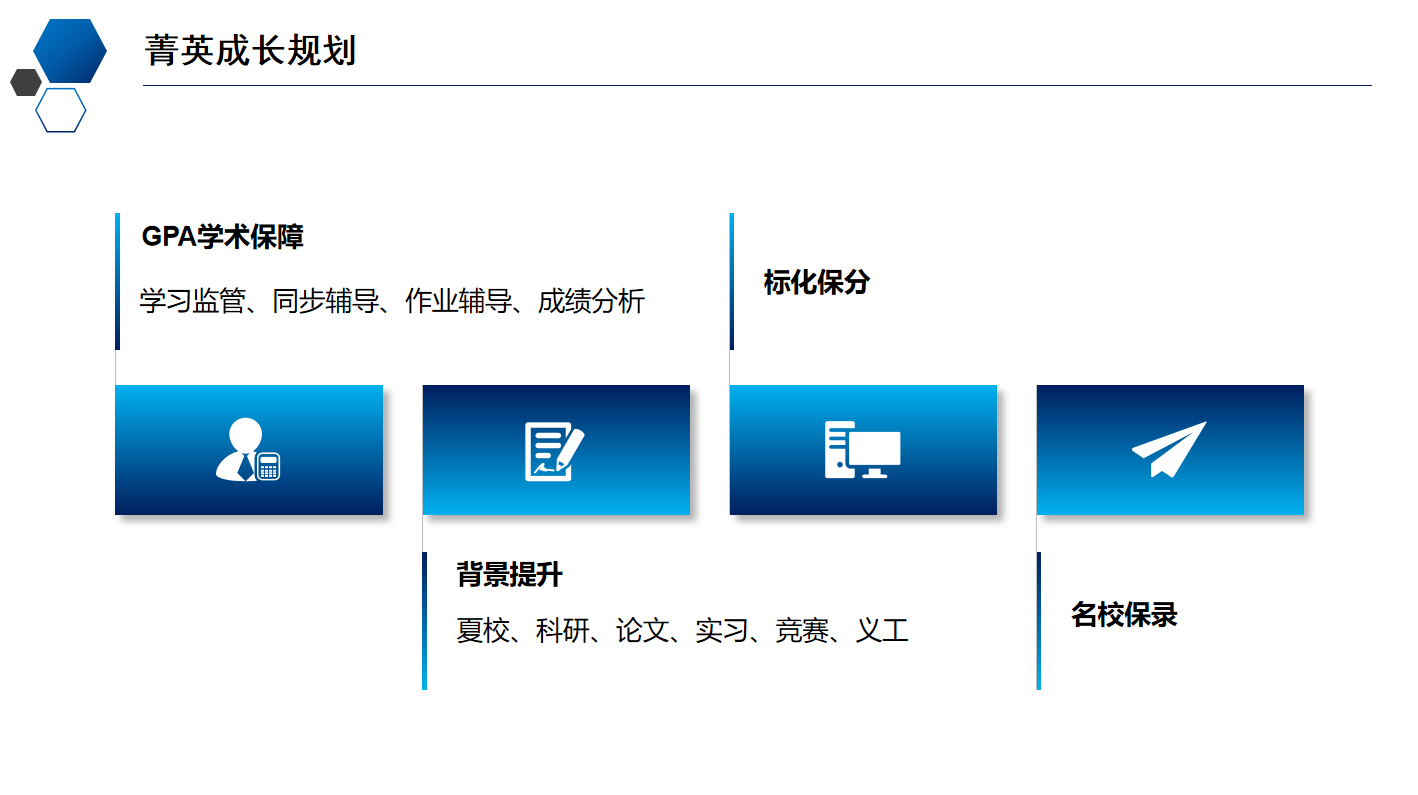The image size is (1418, 795).
Task: Click the vertical bar left of 标化保分
Action: pos(732,281)
